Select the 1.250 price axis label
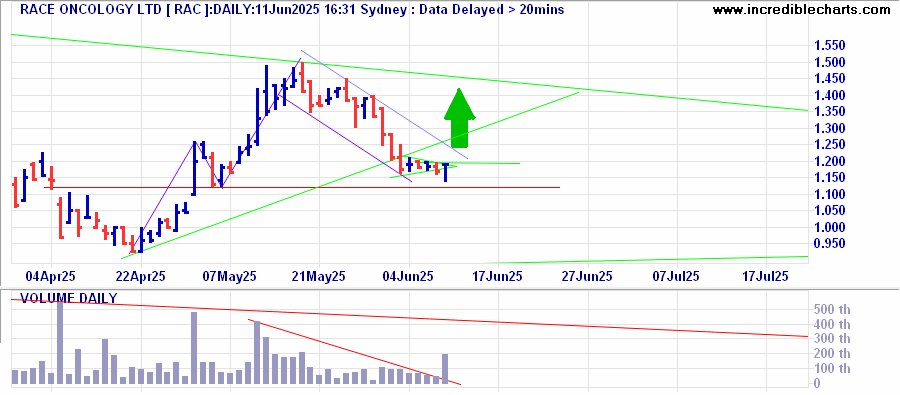Viewport: 900px width, 395px height. tap(830, 145)
